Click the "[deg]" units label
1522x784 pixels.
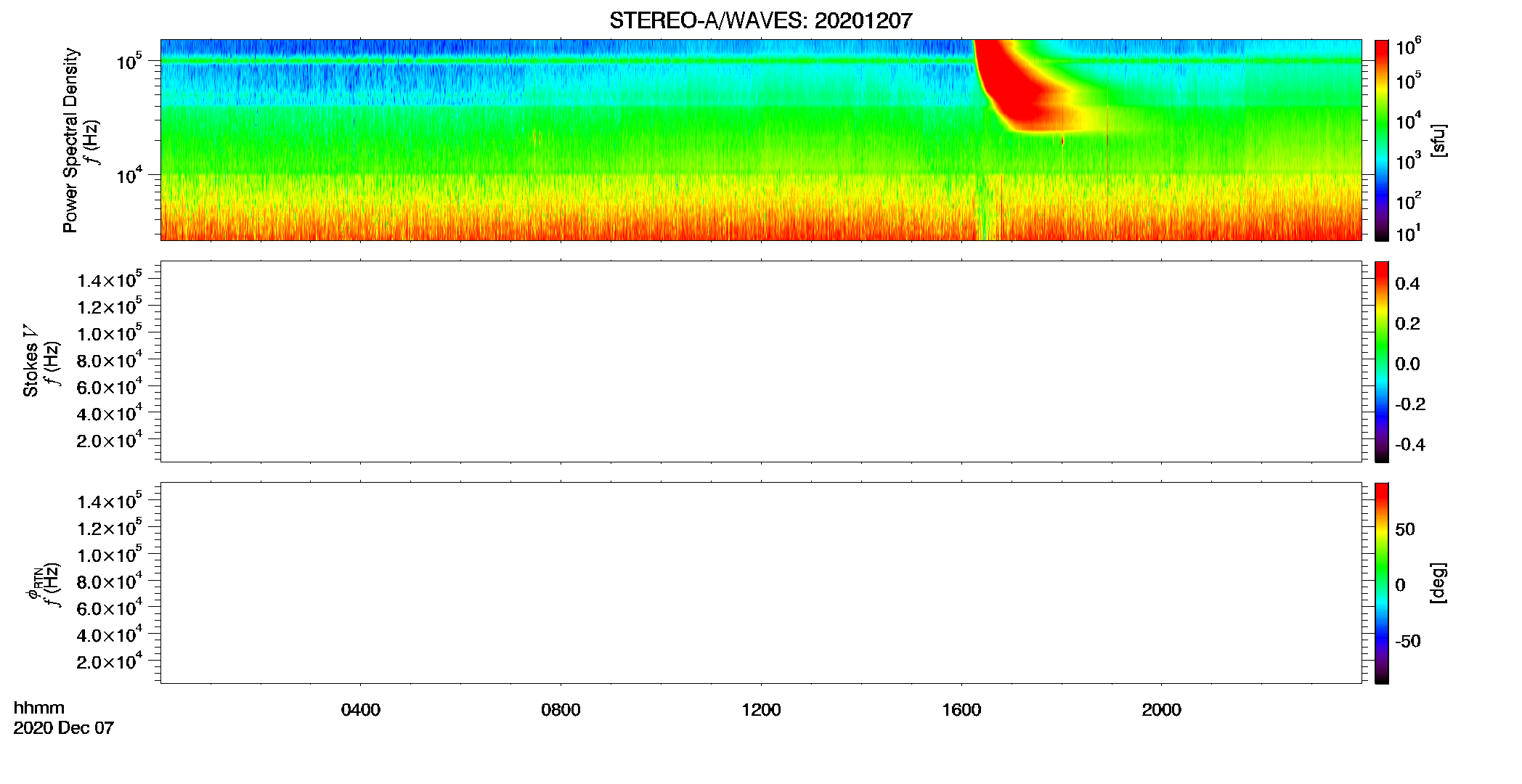coord(1438,583)
